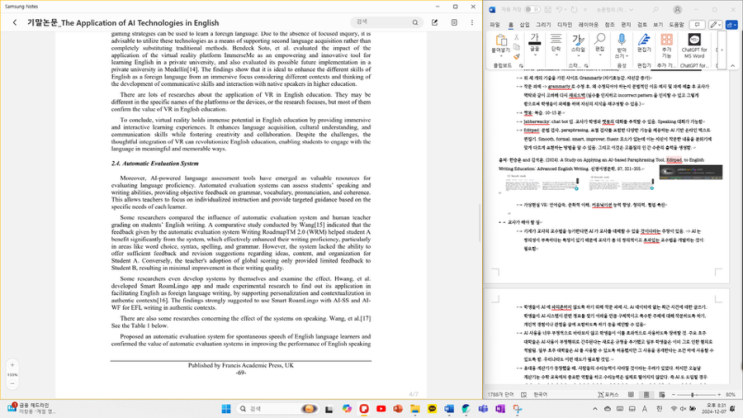Open the Word account profile

[x=678, y=9]
